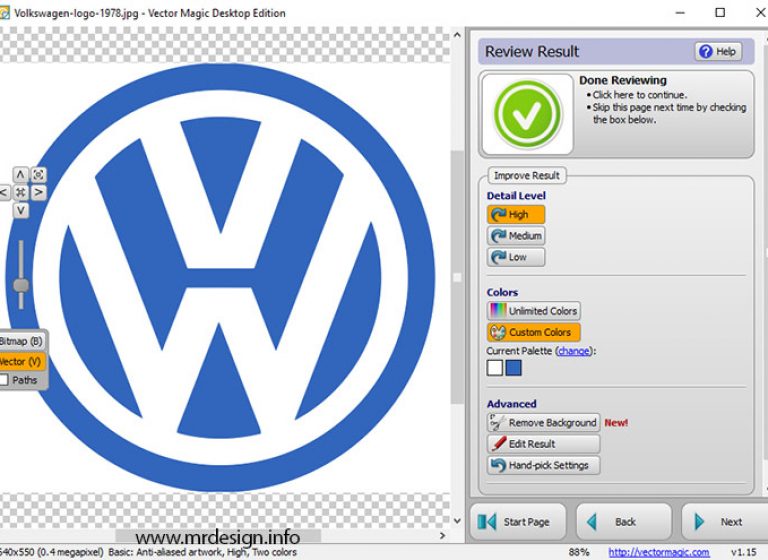Viewport: 768px width, 560px height.
Task: Open Edit Result tool
Action: point(543,444)
